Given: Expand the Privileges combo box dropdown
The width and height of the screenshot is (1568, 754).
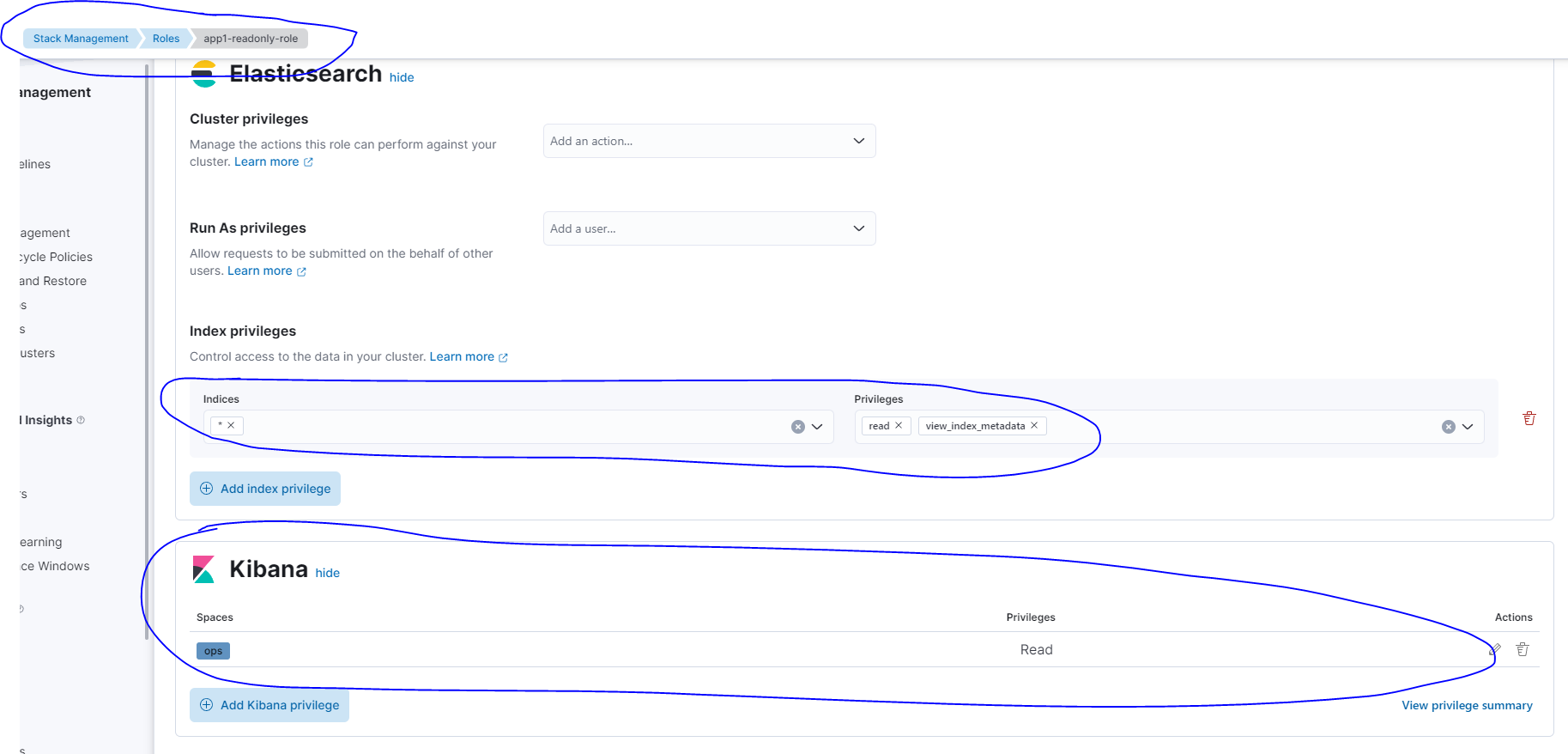Looking at the screenshot, I should pos(1468,427).
